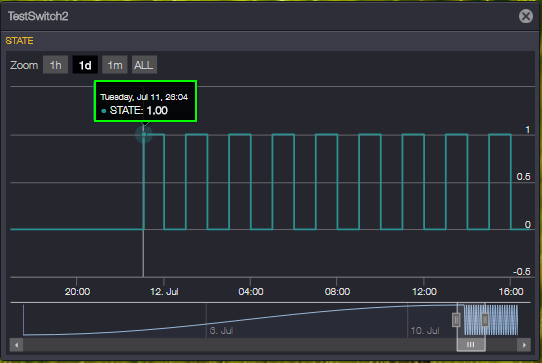The image size is (542, 363).
Task: Click the 3. Jul navigator label
Action: (221, 331)
